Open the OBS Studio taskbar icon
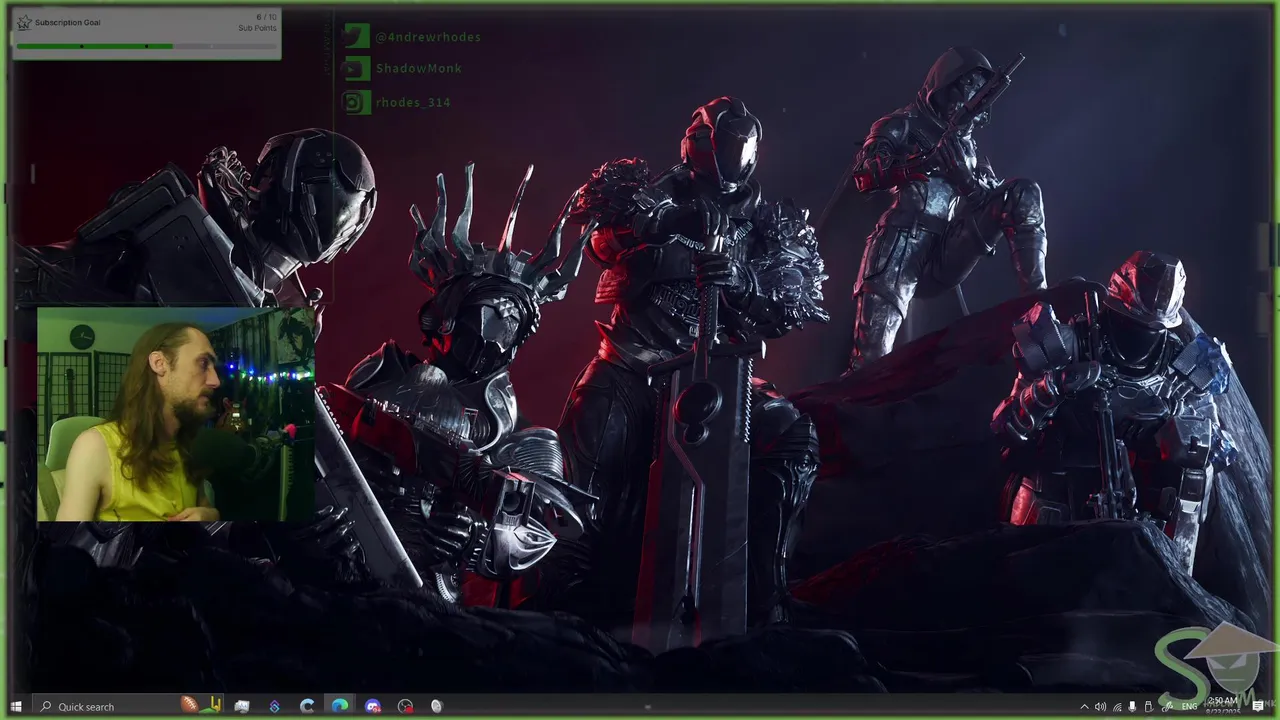Viewport: 1280px width, 720px height. tap(405, 706)
